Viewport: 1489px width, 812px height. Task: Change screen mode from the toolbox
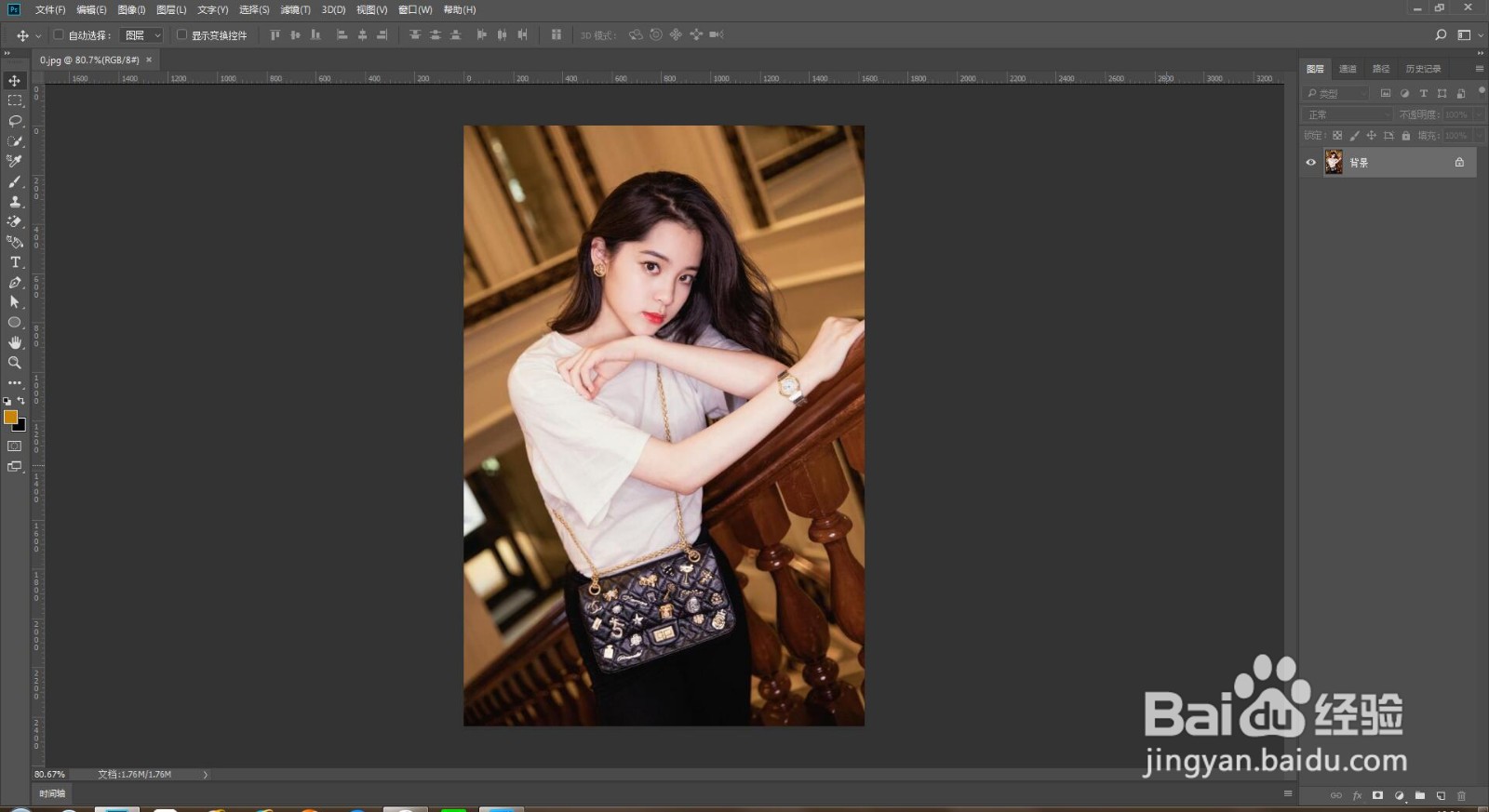coord(15,467)
